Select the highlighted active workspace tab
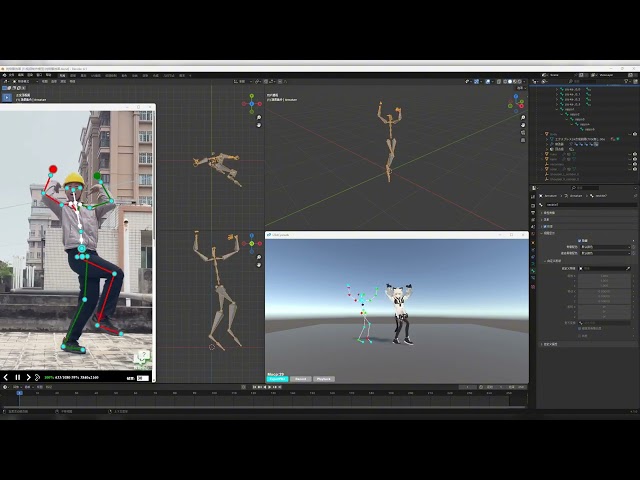The image size is (640, 480). coord(62,76)
